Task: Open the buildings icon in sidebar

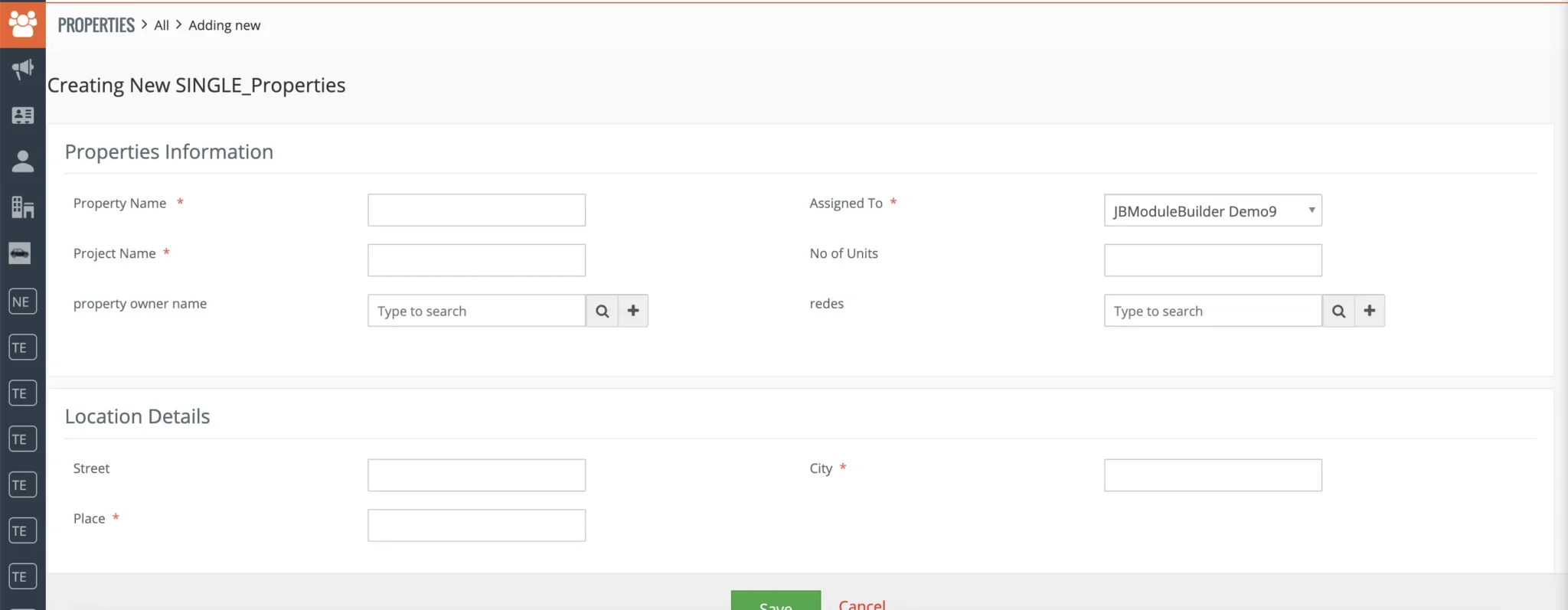Action: tap(22, 207)
